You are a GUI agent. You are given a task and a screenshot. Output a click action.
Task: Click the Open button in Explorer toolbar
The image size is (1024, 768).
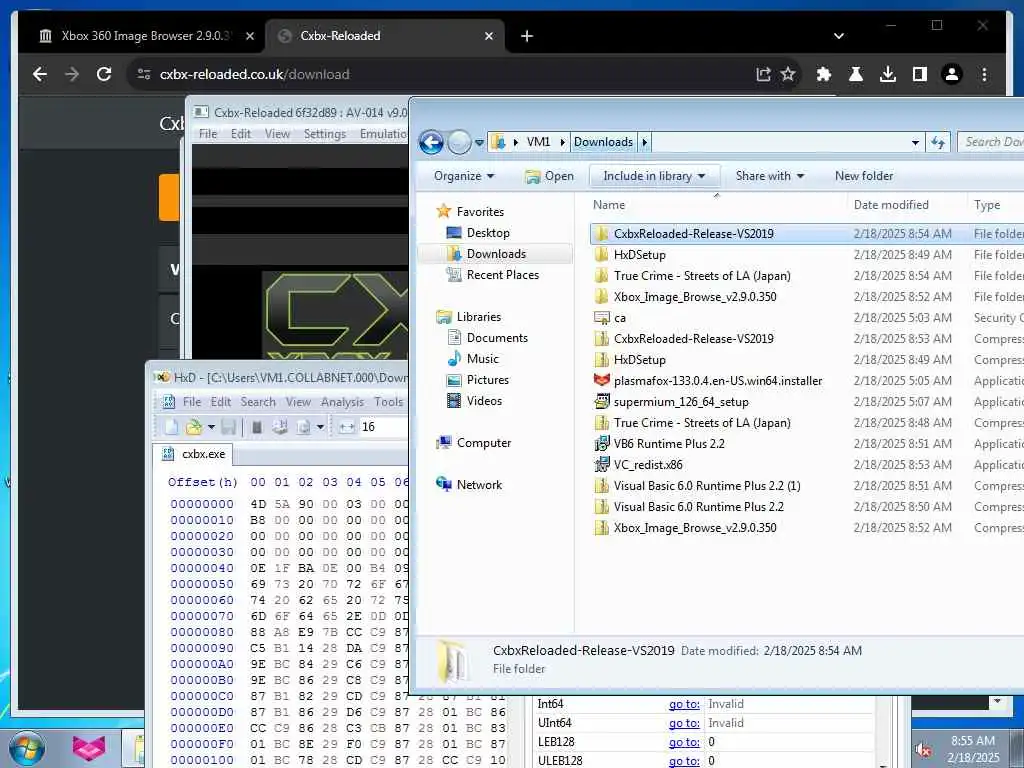[x=550, y=176]
